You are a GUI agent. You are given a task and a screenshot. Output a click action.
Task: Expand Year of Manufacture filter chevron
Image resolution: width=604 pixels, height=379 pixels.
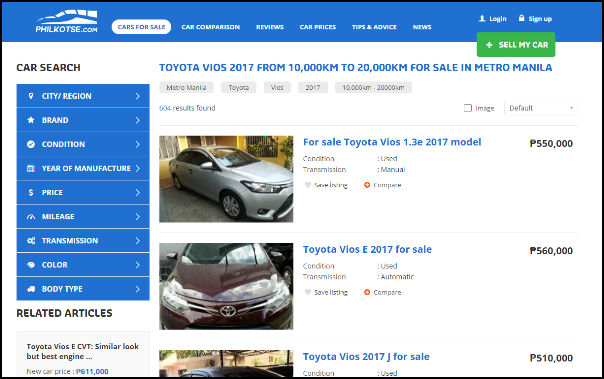[138, 168]
